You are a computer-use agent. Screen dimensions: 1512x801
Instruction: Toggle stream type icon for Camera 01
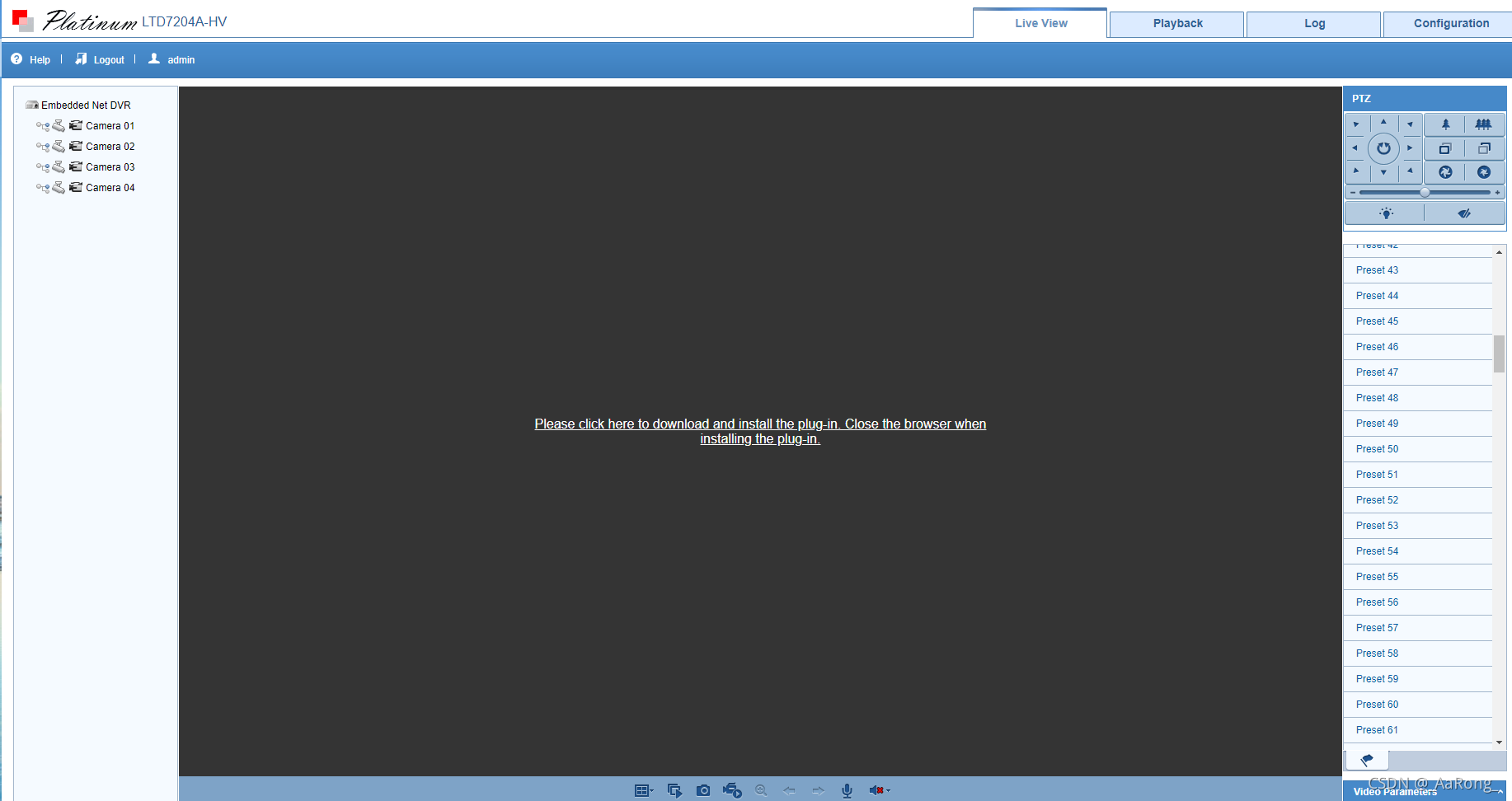43,126
